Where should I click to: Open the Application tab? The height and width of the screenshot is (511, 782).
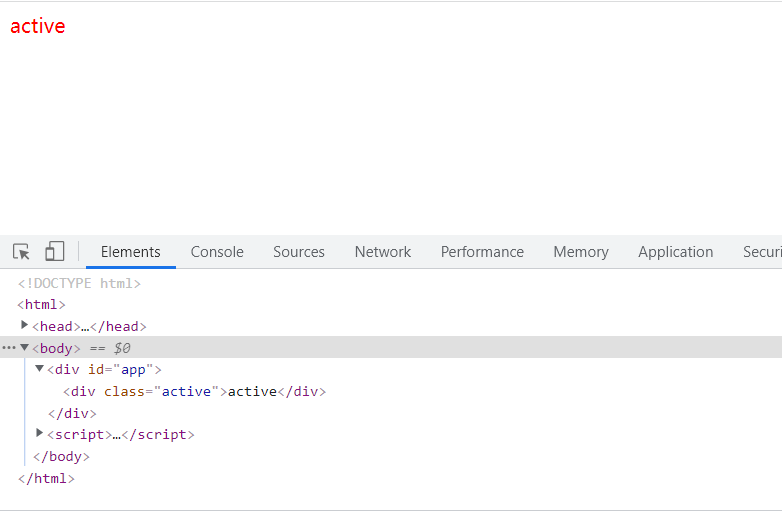676,252
